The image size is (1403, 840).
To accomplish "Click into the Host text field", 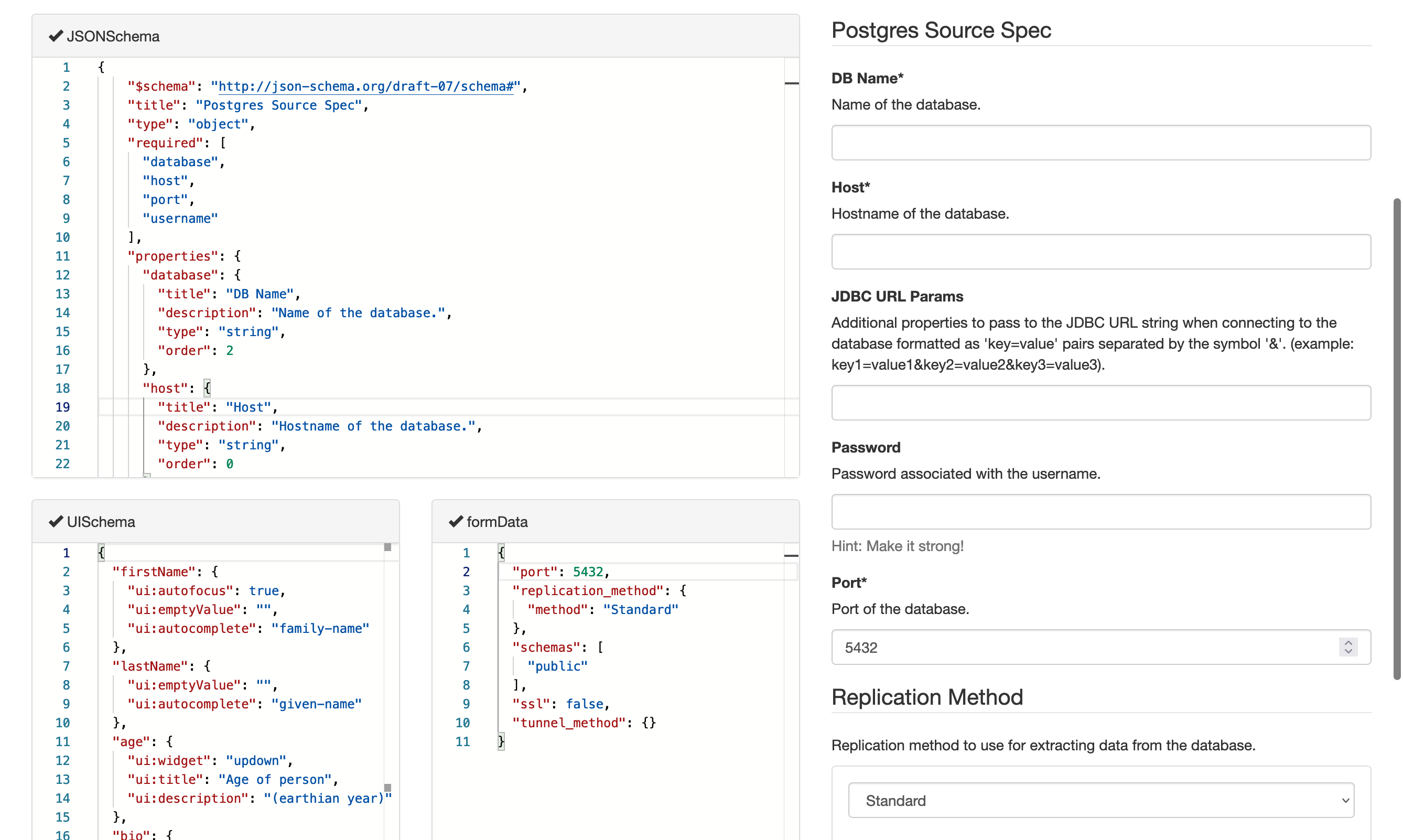I will [1100, 252].
